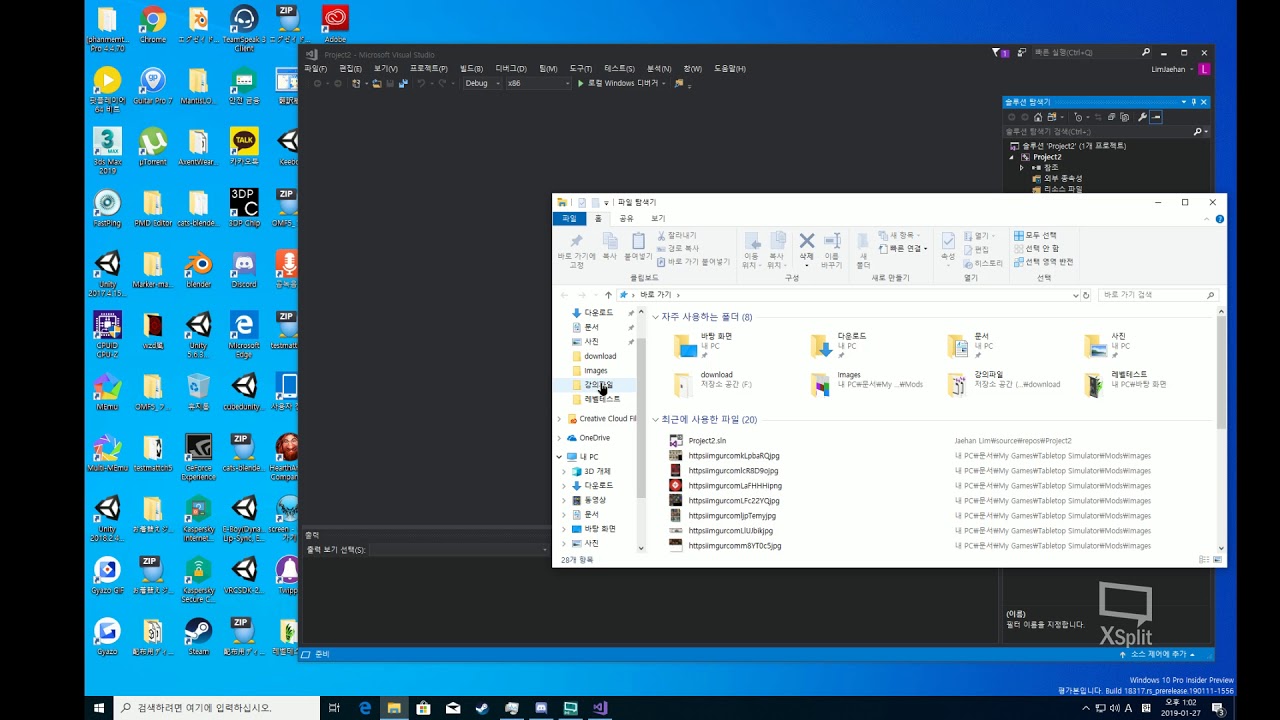This screenshot has width=1280, height=720.
Task: Select the 레벨테스트 folder in navigation pane
Action: click(x=601, y=399)
